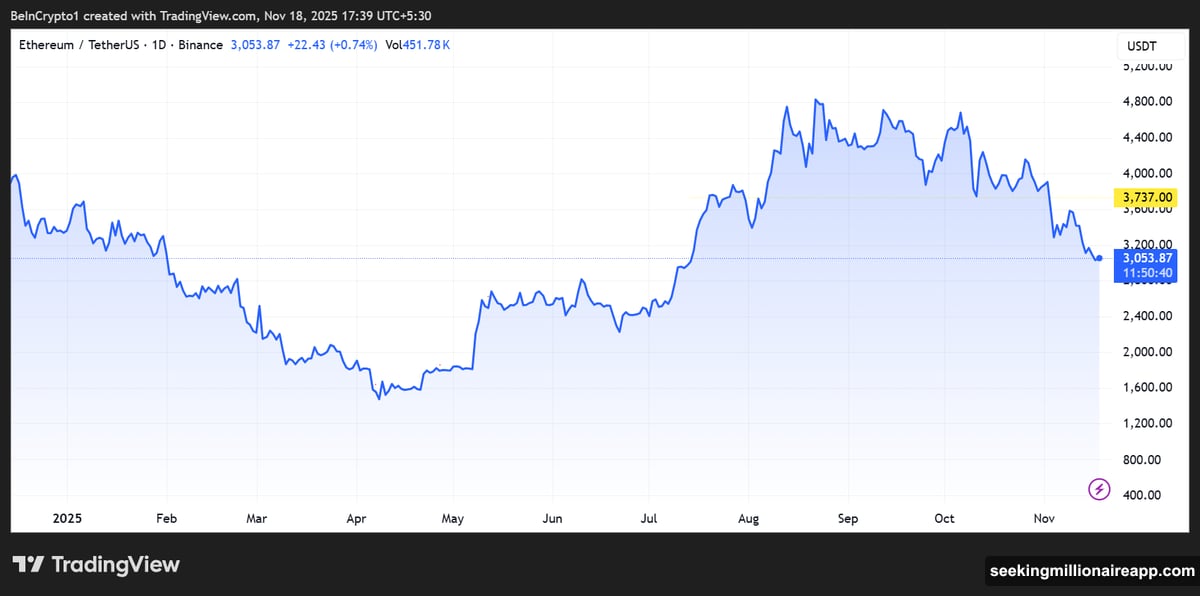Select the Aug label on time axis
This screenshot has width=1200, height=596.
tap(749, 518)
